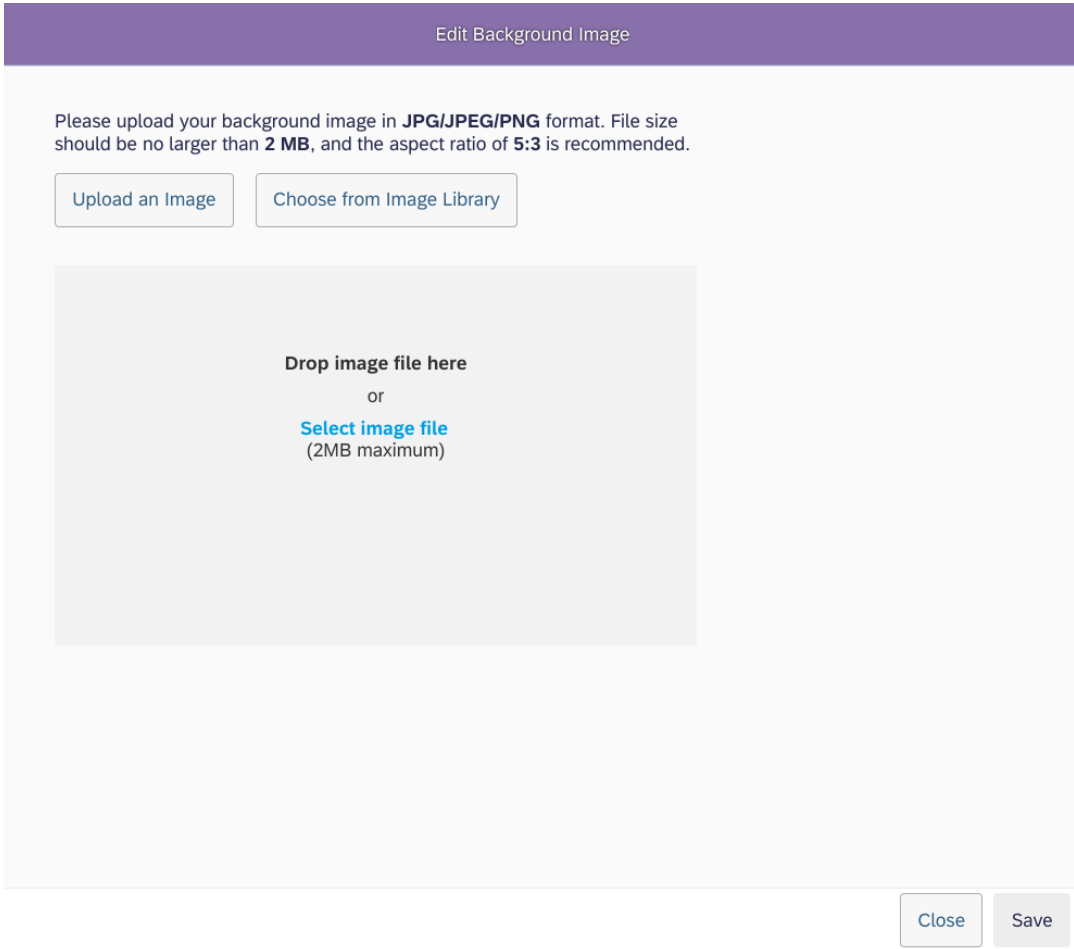Click the word 'Upload' on the first button

[x=102, y=200]
